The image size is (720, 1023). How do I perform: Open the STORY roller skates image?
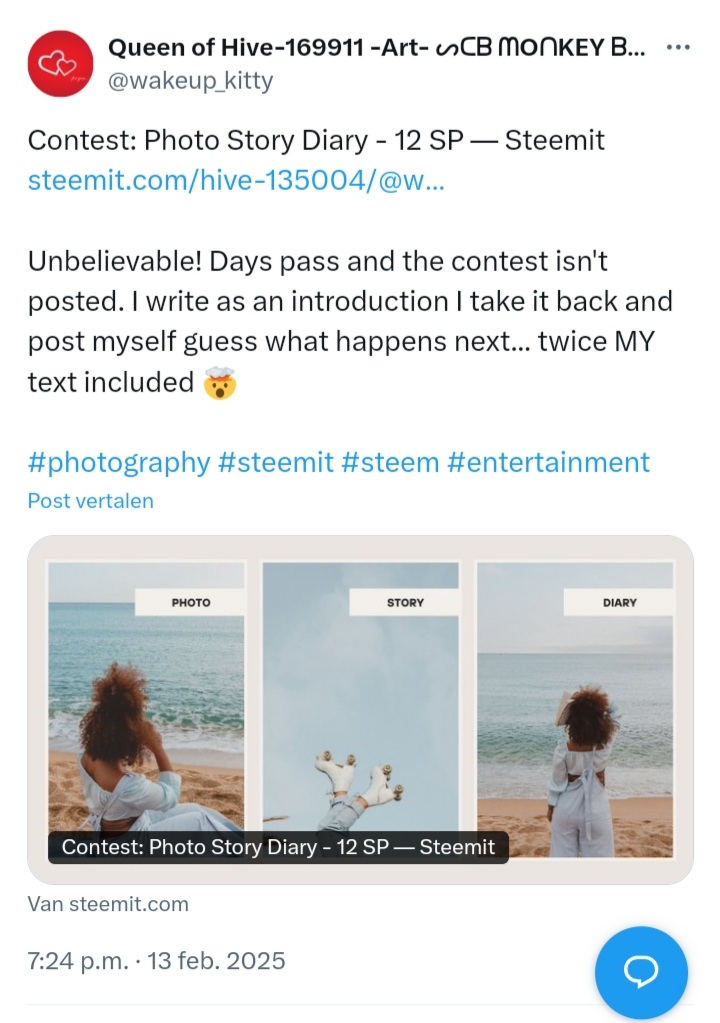point(360,697)
